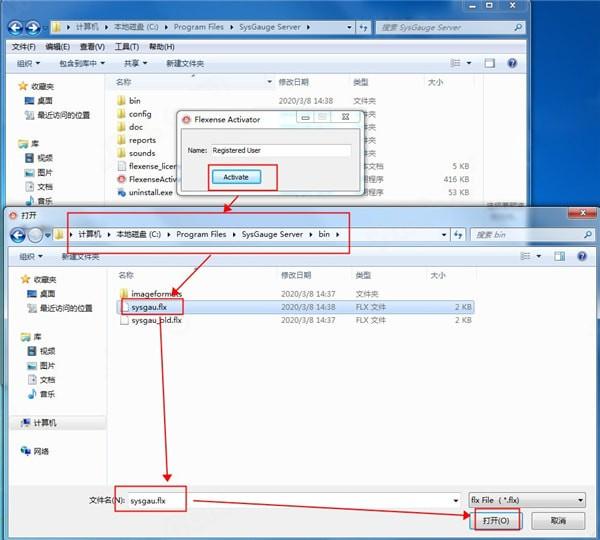
Task: Expand the 文件名 combo box dropdown arrow
Action: (x=455, y=501)
